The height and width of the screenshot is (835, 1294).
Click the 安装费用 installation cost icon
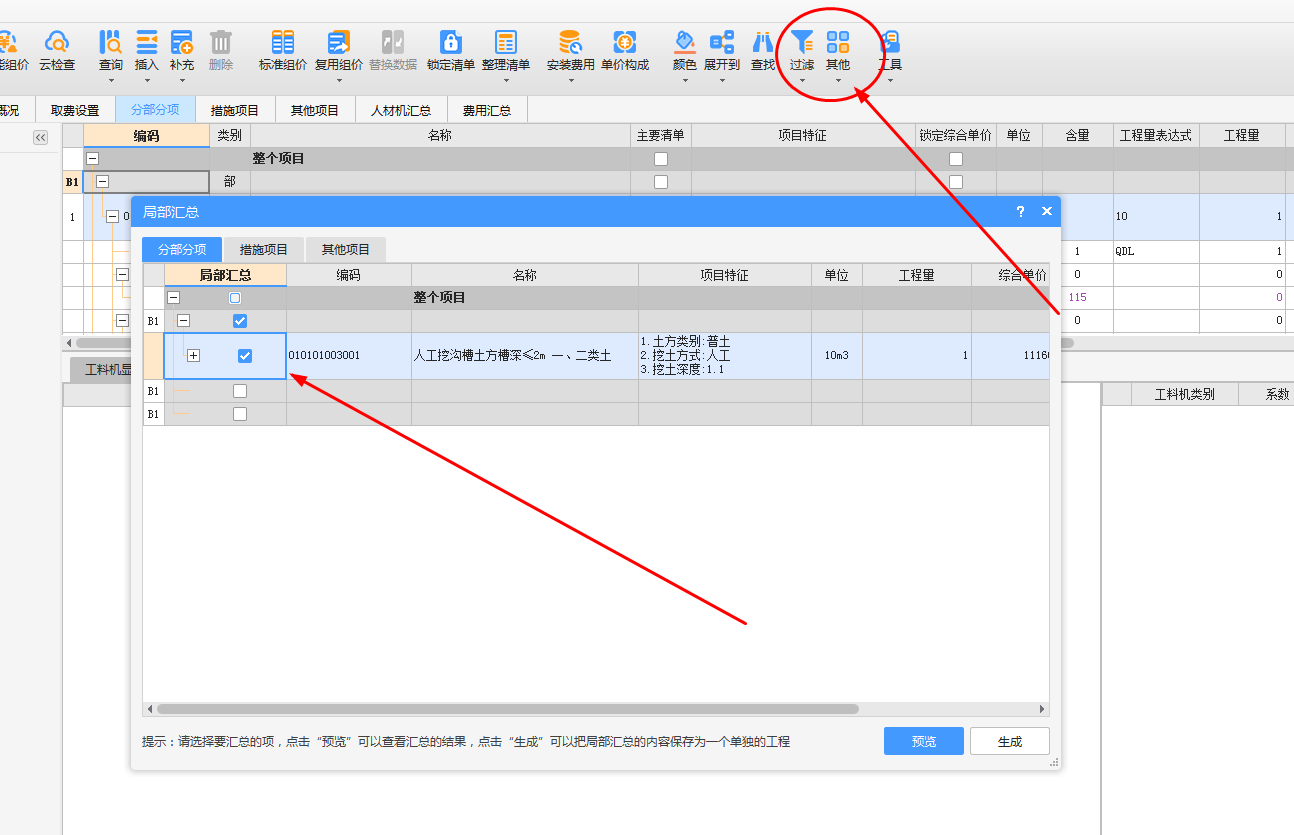pos(570,43)
